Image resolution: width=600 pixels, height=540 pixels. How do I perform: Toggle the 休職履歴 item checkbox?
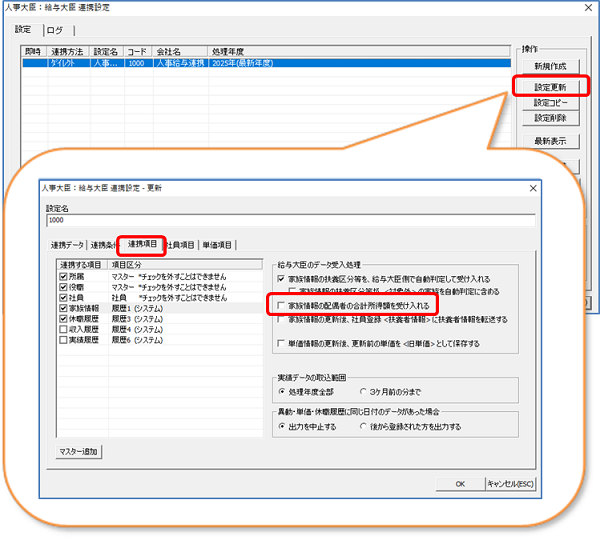click(62, 320)
